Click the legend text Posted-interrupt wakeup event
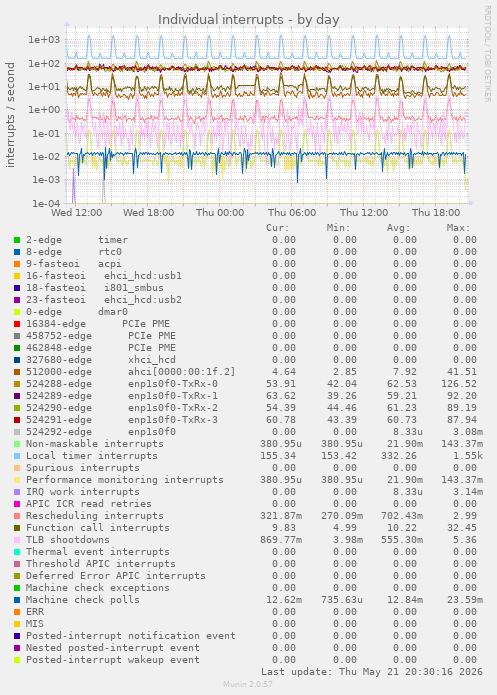Screen dimensions: 497x695 113,660
